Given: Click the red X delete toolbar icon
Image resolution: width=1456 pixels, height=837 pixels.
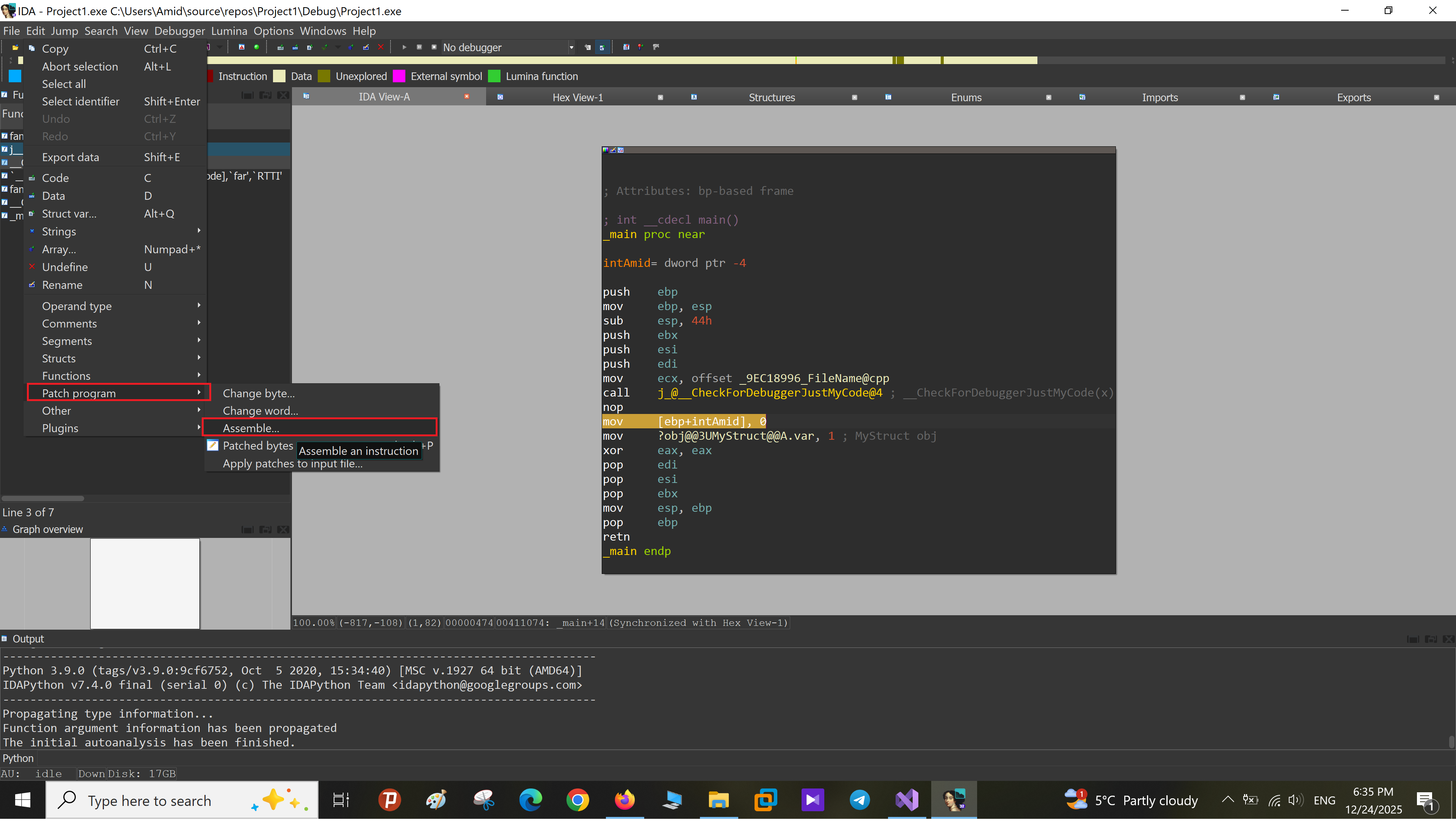Looking at the screenshot, I should click(x=381, y=47).
